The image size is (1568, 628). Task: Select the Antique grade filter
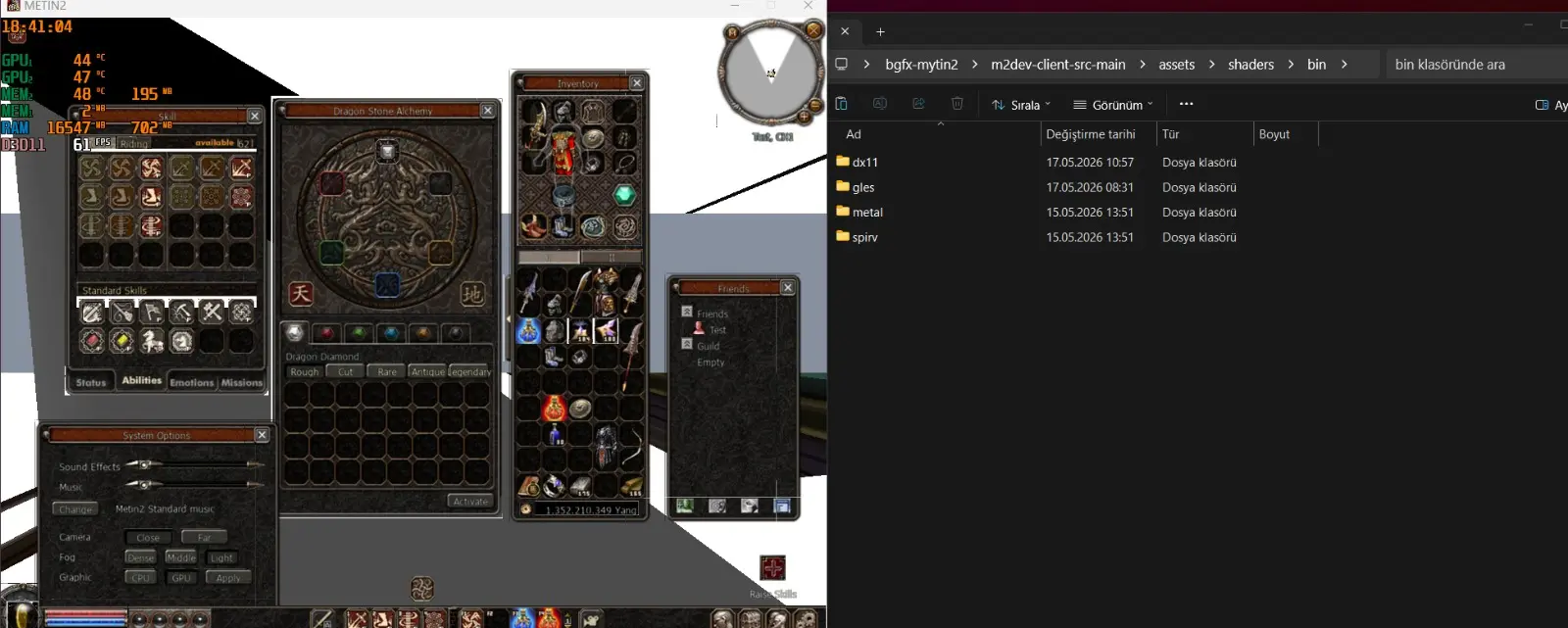tap(428, 372)
